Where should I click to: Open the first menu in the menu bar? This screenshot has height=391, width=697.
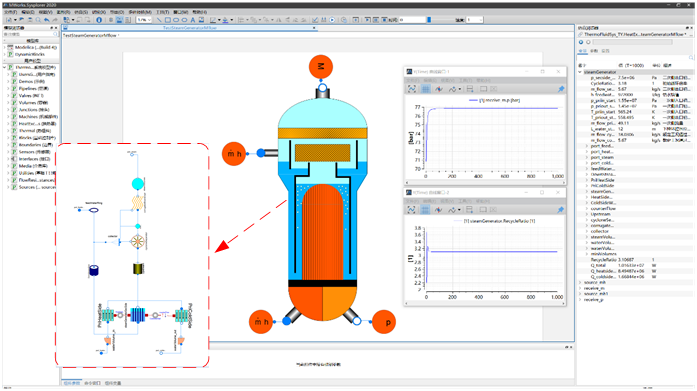[10, 12]
